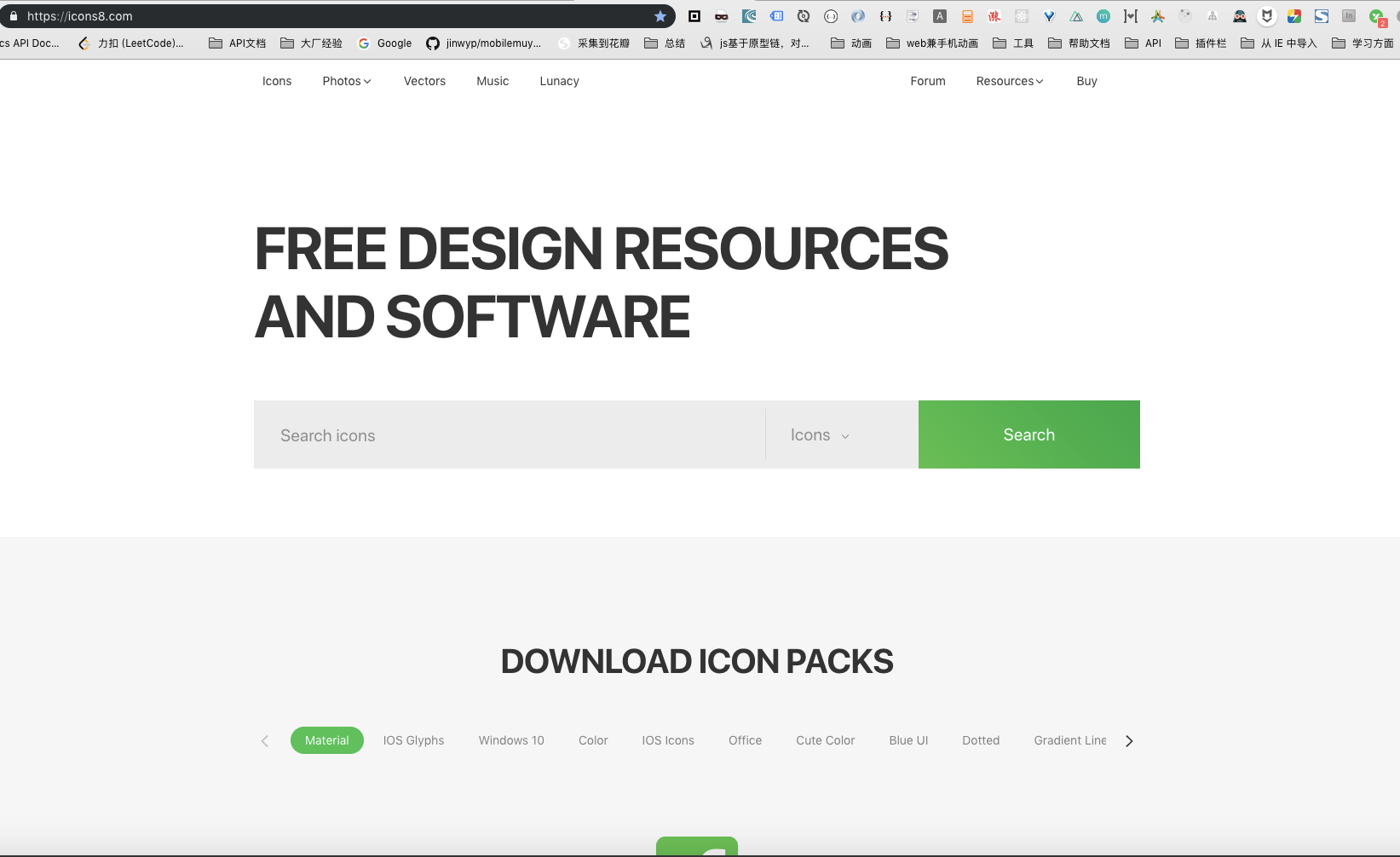Choose the Cute Color icon pack

825,740
